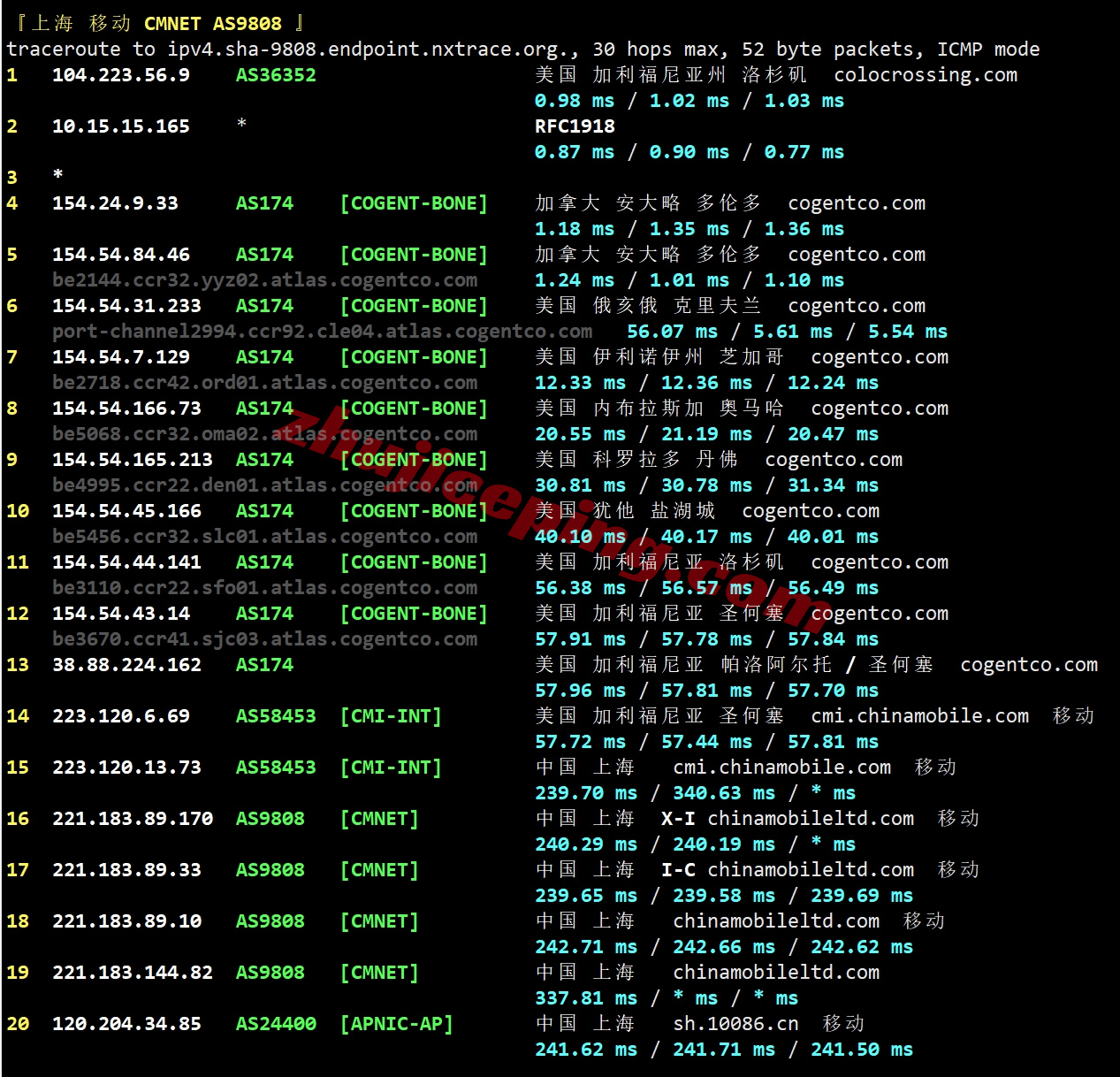Select hostname be3110.ccr22.sfo01.atlas.cogentco.com
This screenshot has width=1120, height=1077.
[264, 588]
